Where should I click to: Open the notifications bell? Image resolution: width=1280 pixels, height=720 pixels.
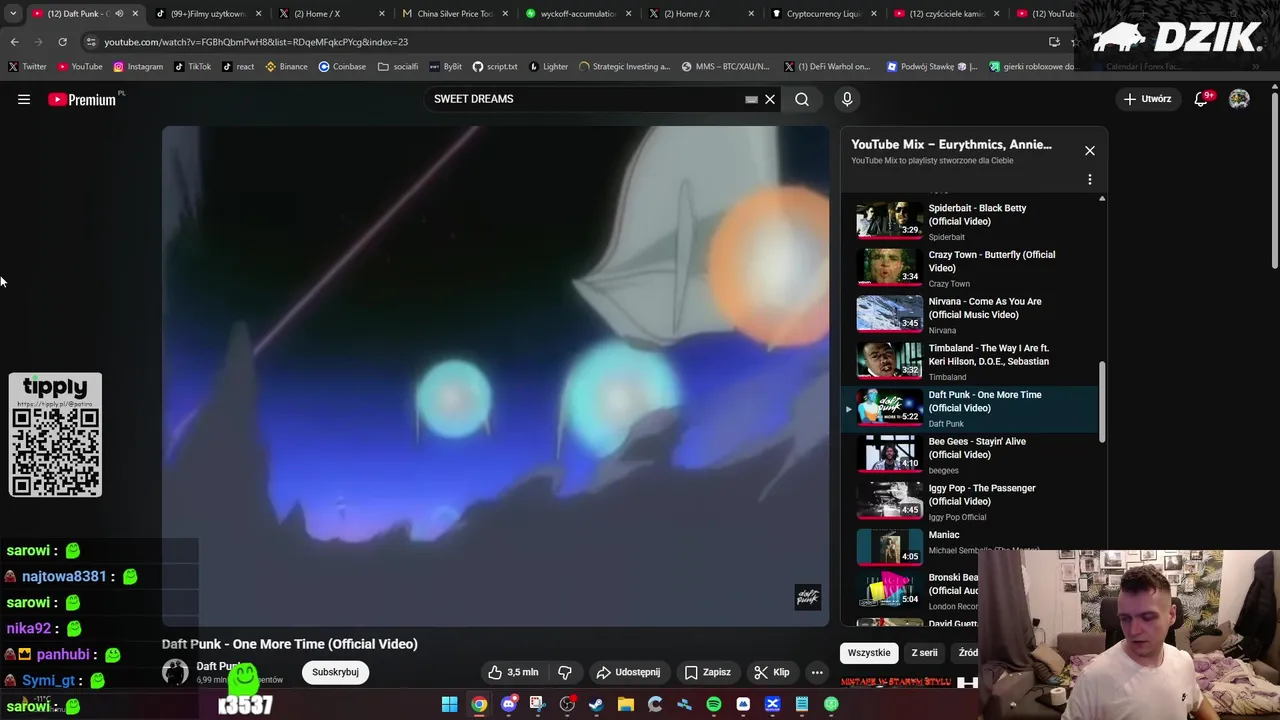1202,99
